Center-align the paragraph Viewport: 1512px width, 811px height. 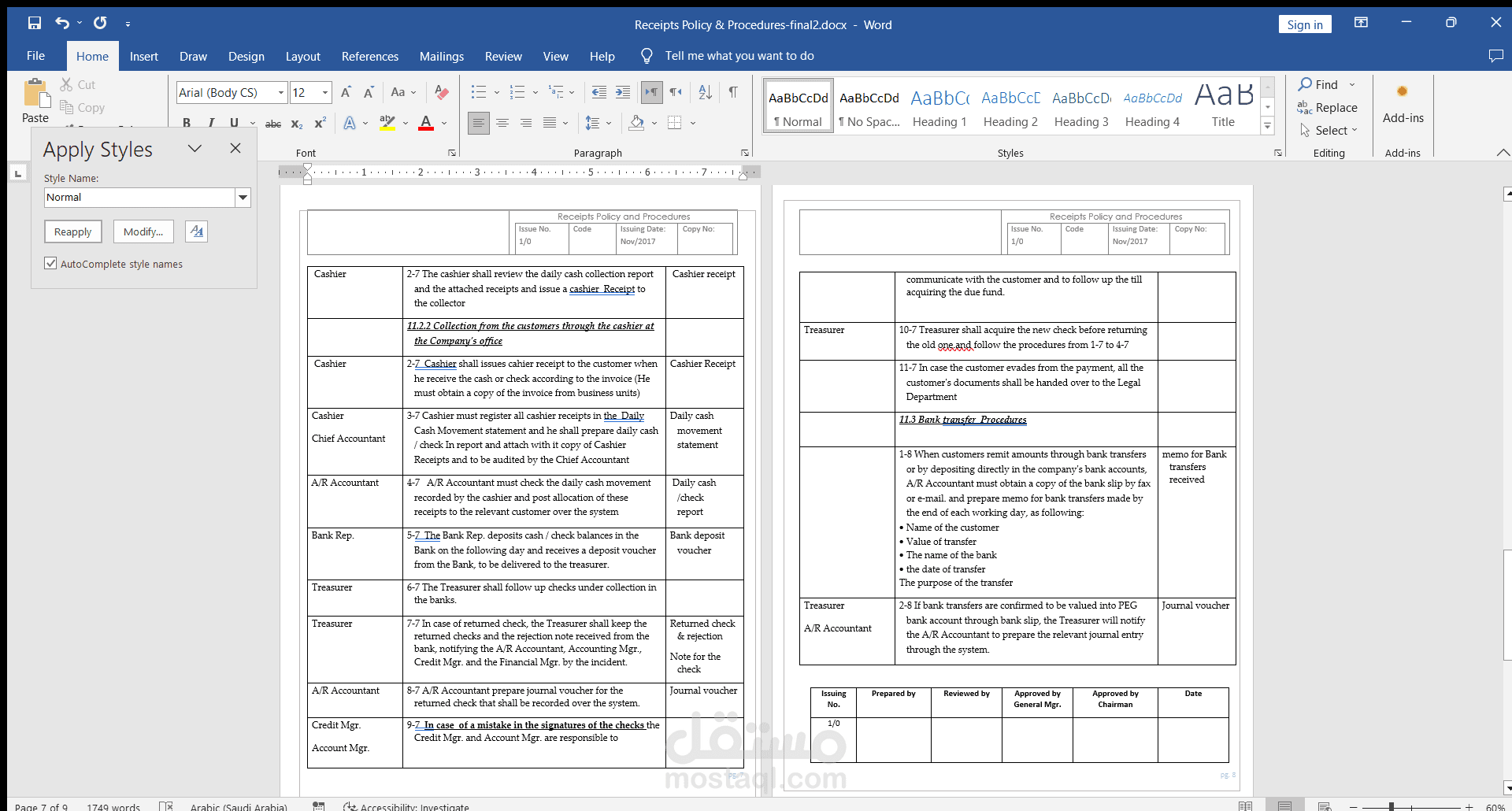coord(502,124)
